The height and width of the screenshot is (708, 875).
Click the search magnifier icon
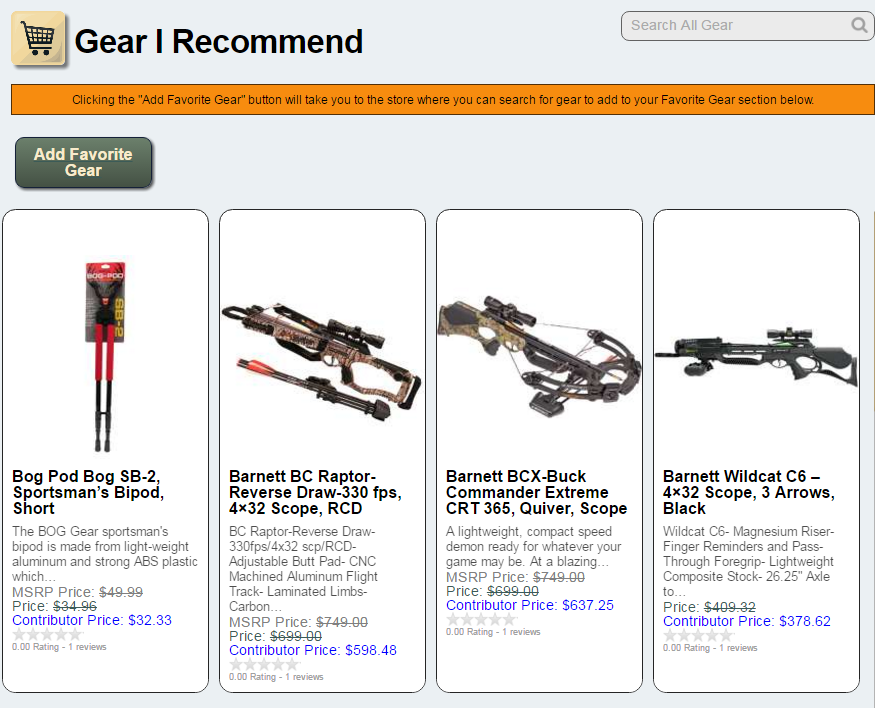859,25
